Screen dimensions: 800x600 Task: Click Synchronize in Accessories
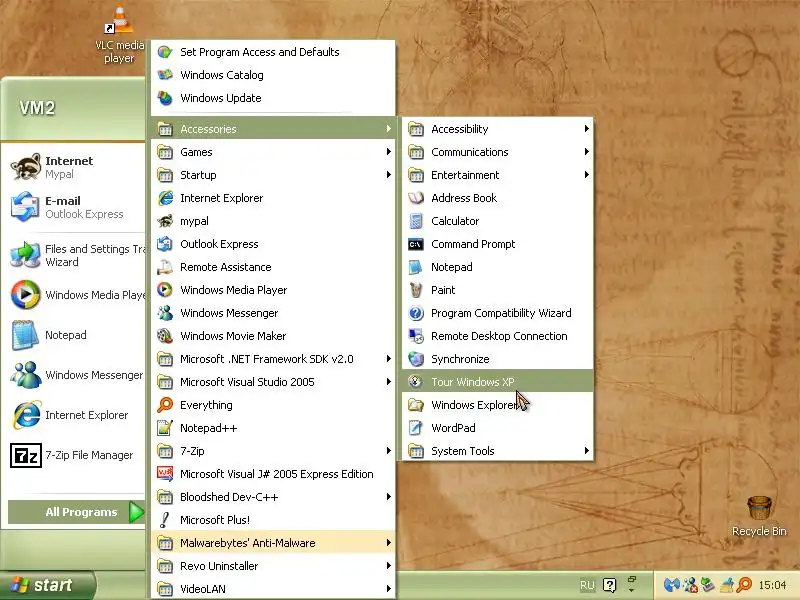[497, 359]
